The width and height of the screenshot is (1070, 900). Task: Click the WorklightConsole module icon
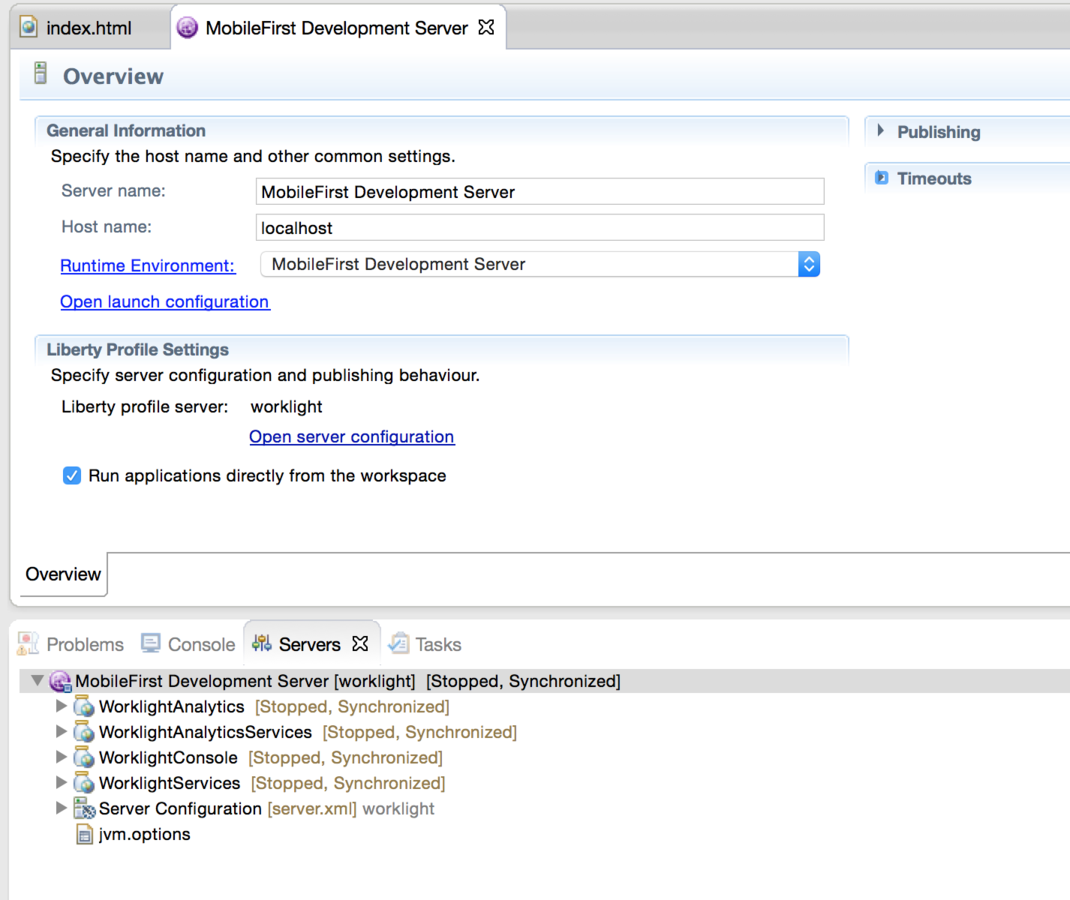[83, 757]
